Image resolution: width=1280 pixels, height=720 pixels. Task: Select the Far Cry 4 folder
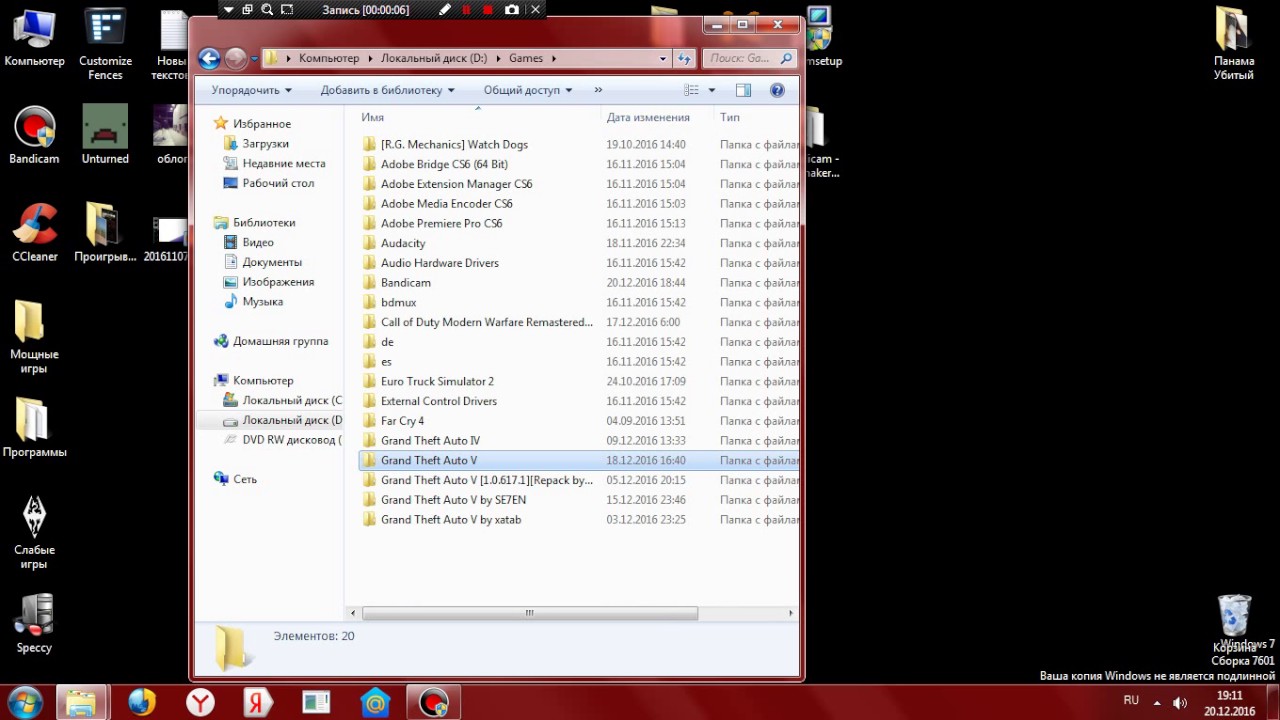(x=402, y=421)
